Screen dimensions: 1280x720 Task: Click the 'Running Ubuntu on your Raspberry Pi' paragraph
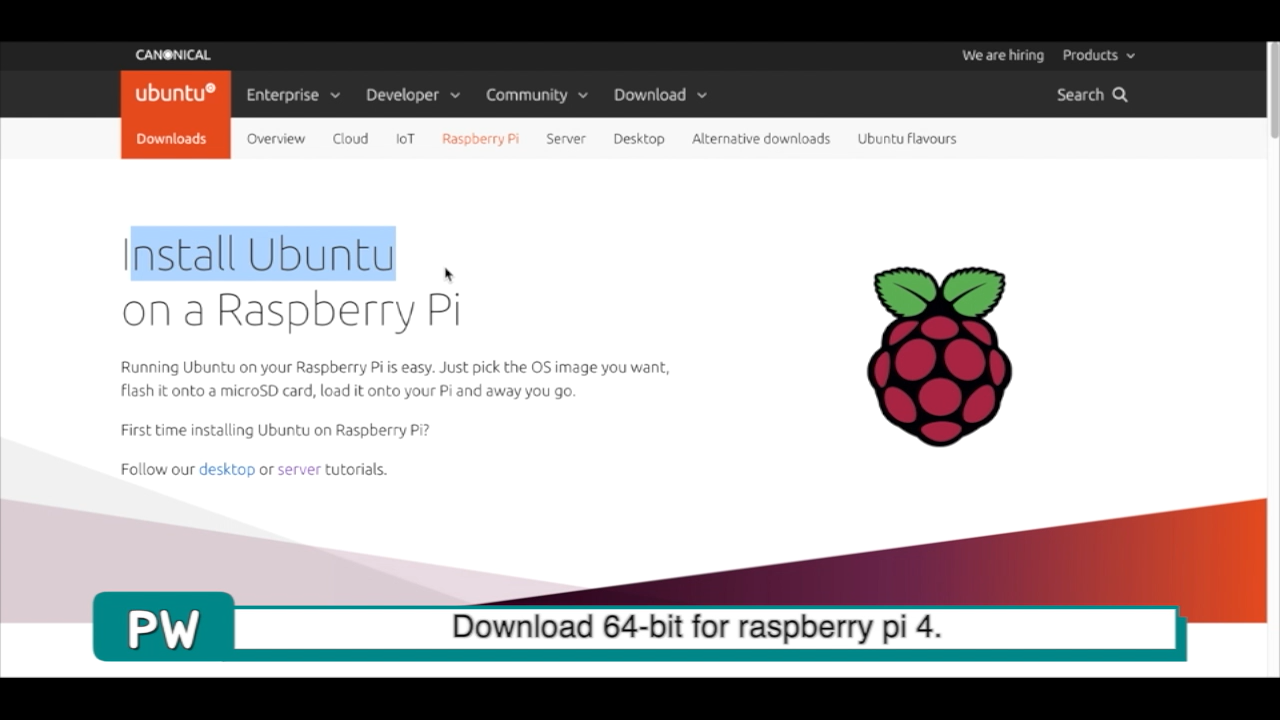click(x=395, y=379)
